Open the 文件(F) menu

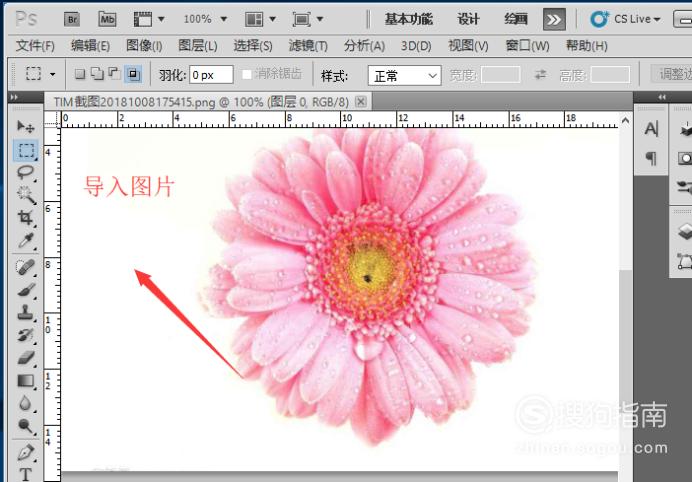tap(35, 46)
